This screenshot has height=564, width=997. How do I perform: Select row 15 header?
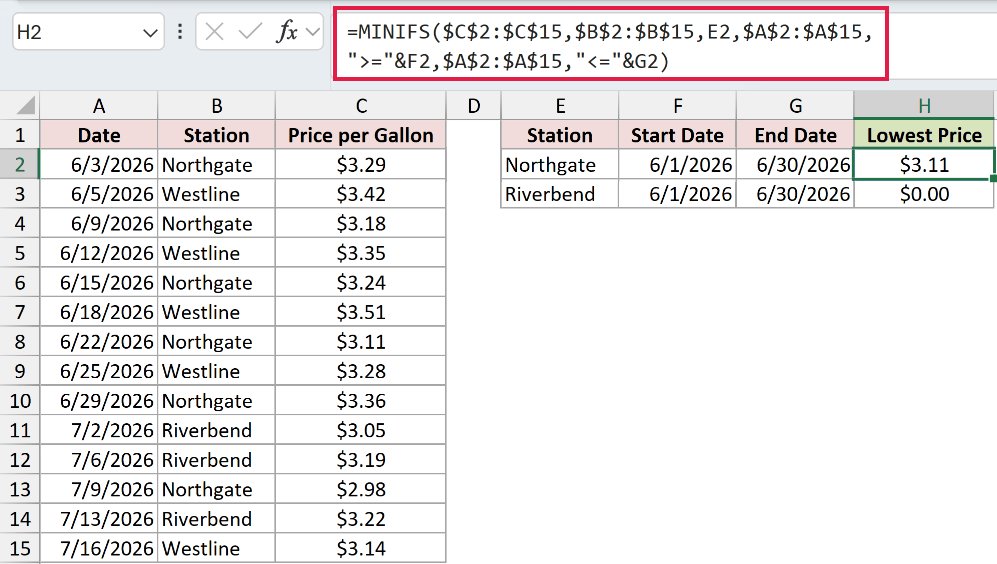[x=20, y=548]
